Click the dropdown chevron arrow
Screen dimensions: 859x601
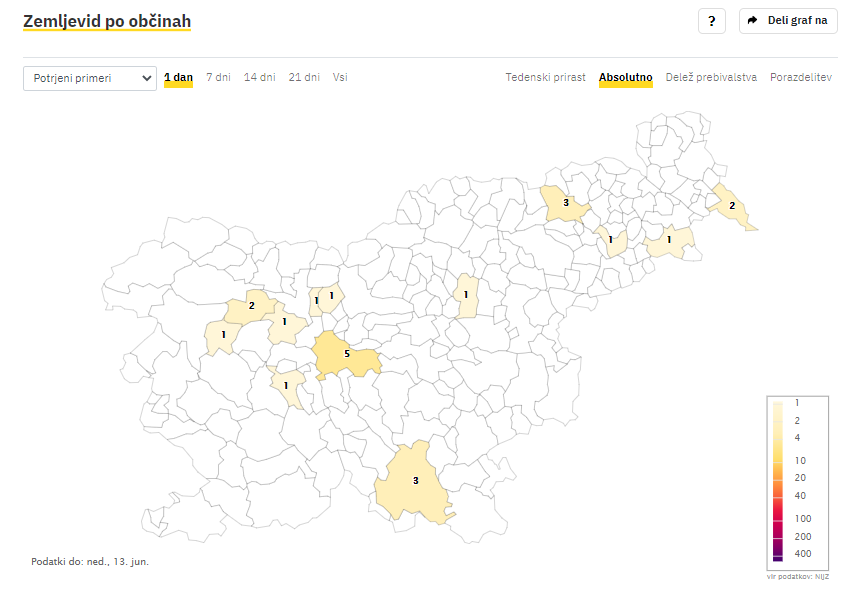pos(146,78)
